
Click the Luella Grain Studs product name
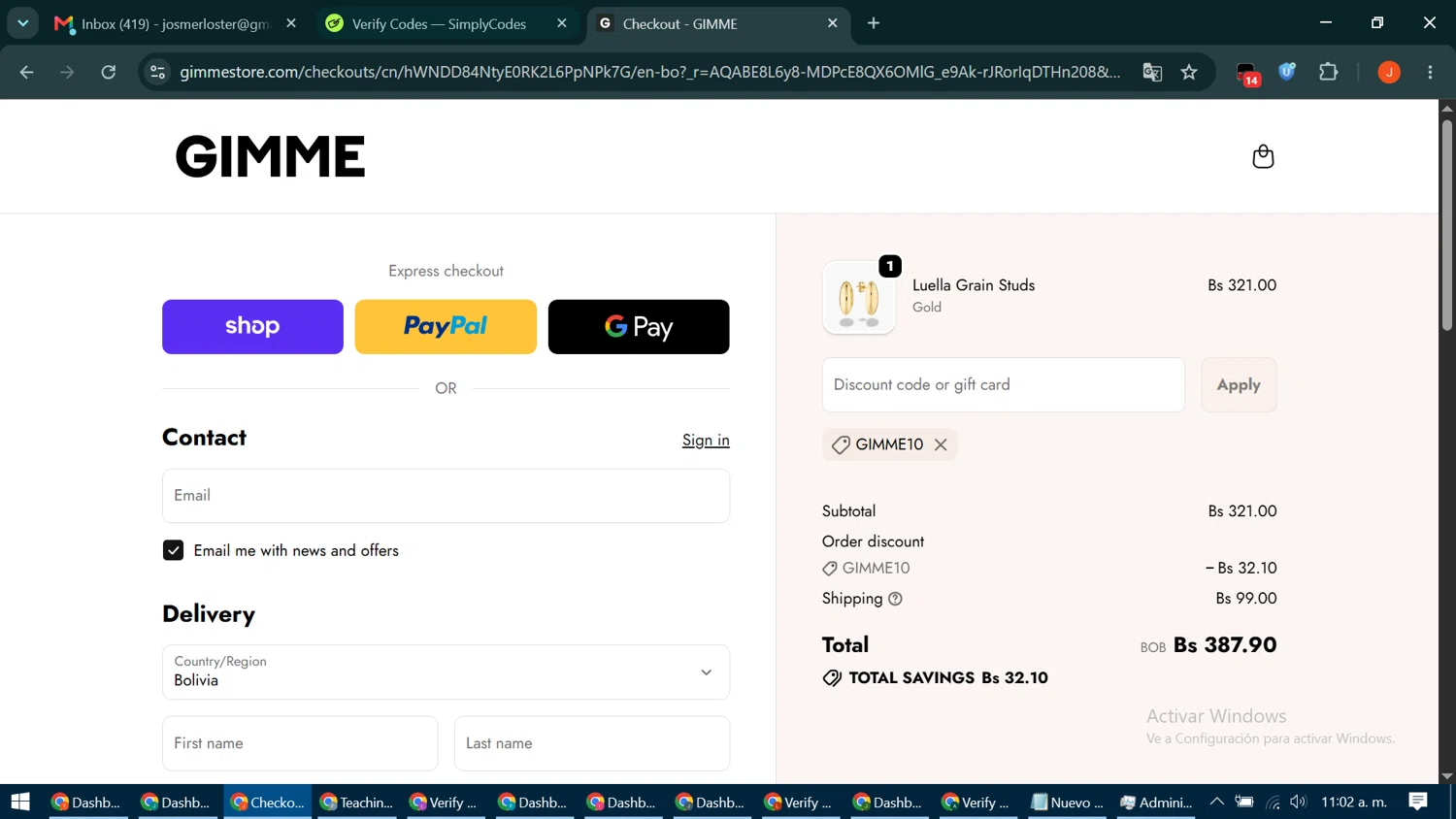pos(974,285)
